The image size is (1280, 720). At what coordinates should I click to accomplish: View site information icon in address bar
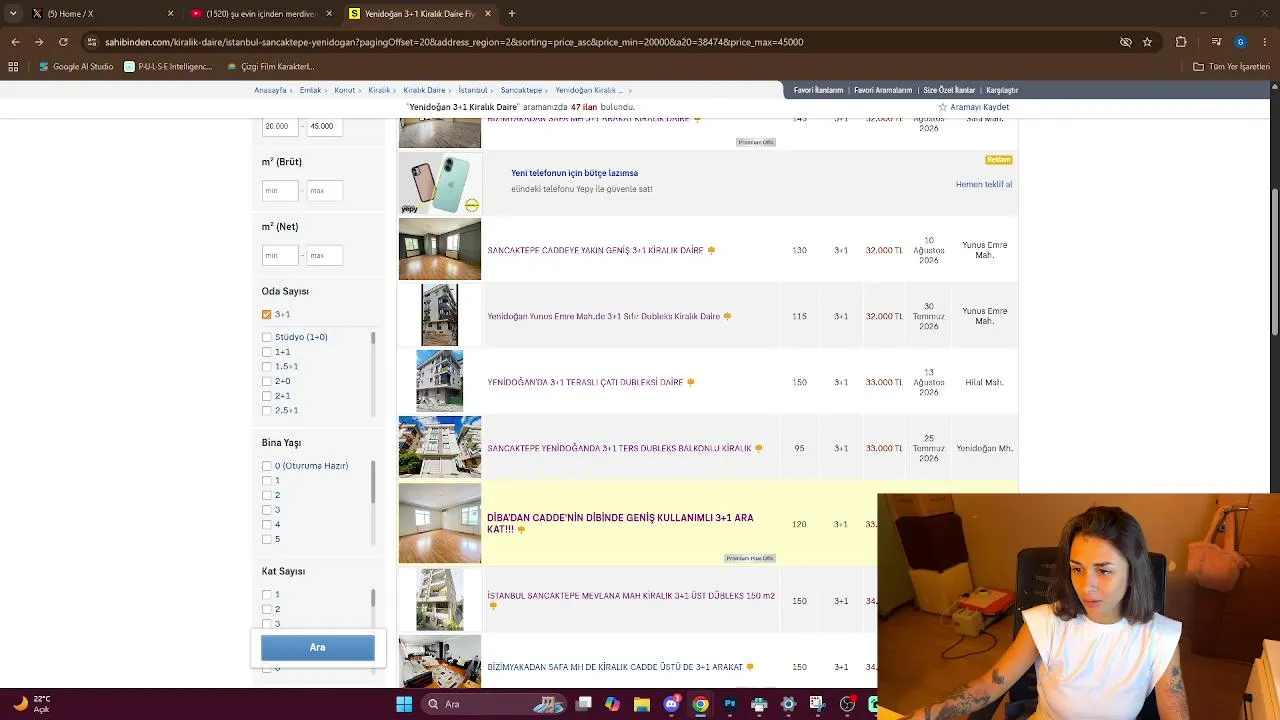(x=92, y=42)
